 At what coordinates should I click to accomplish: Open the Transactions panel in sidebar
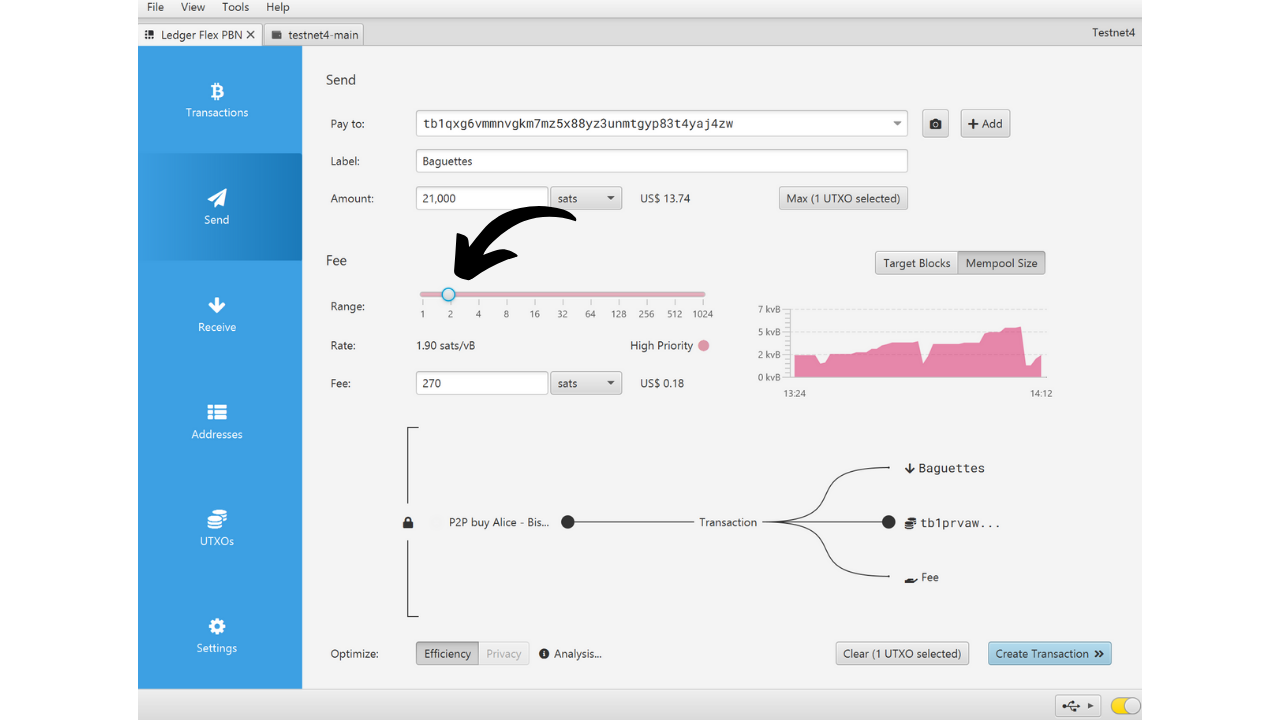pos(217,100)
